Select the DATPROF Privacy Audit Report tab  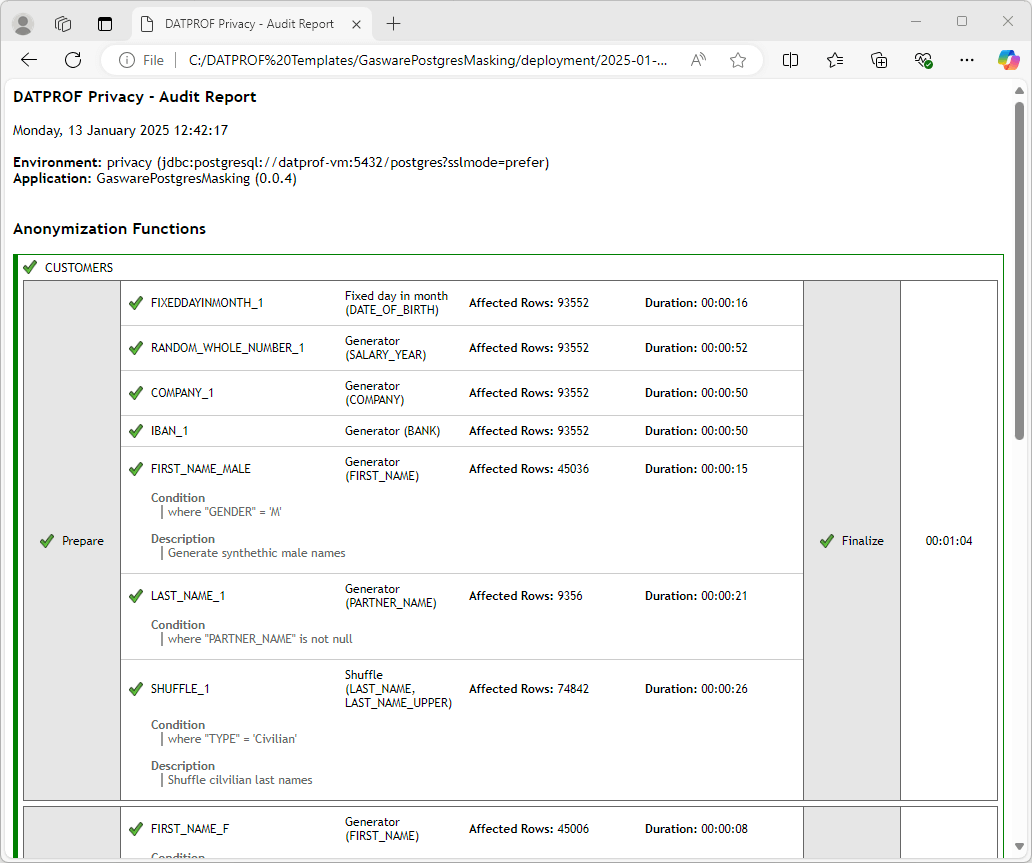[x=250, y=23]
